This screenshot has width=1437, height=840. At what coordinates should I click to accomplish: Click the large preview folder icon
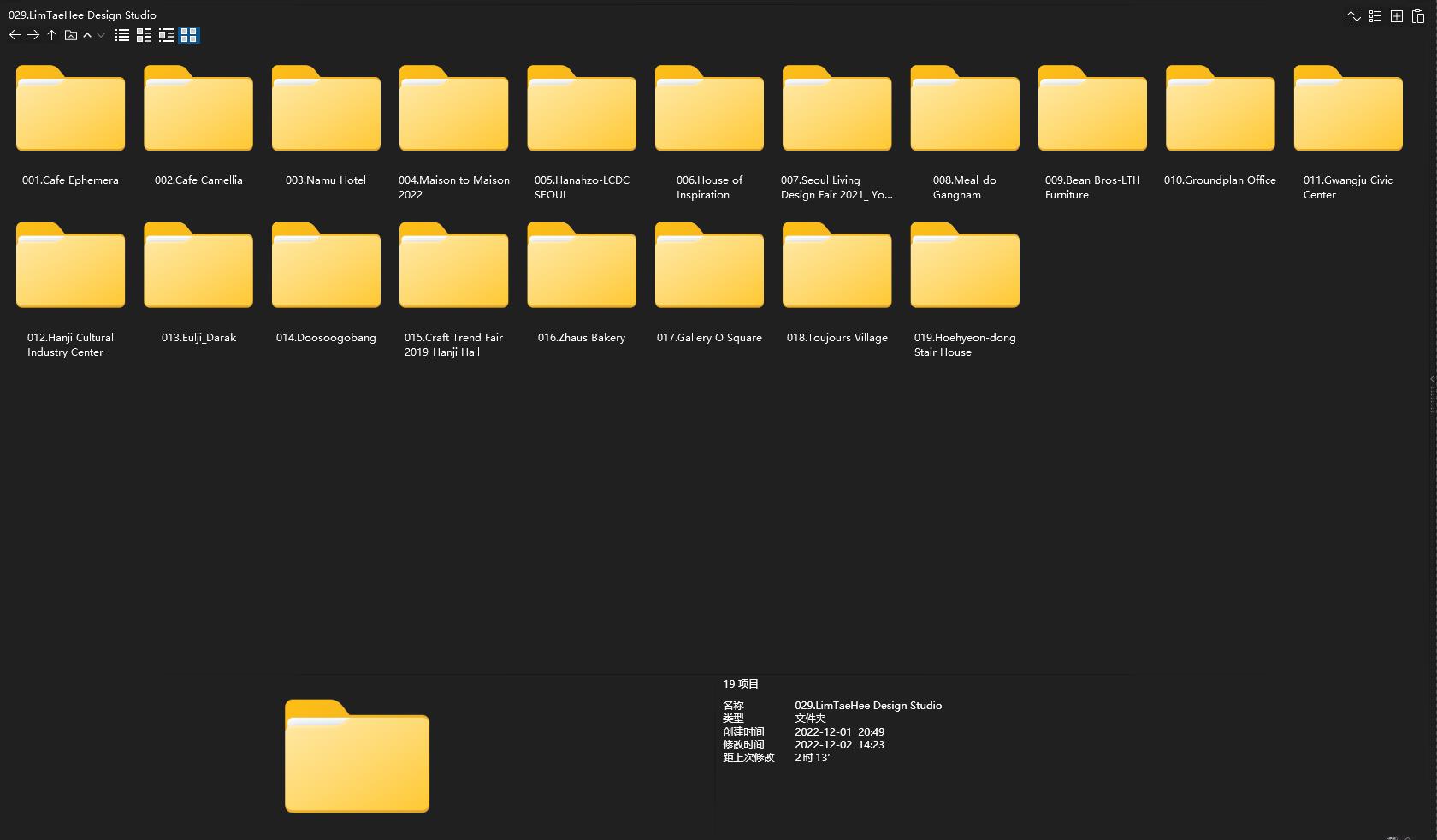(357, 756)
